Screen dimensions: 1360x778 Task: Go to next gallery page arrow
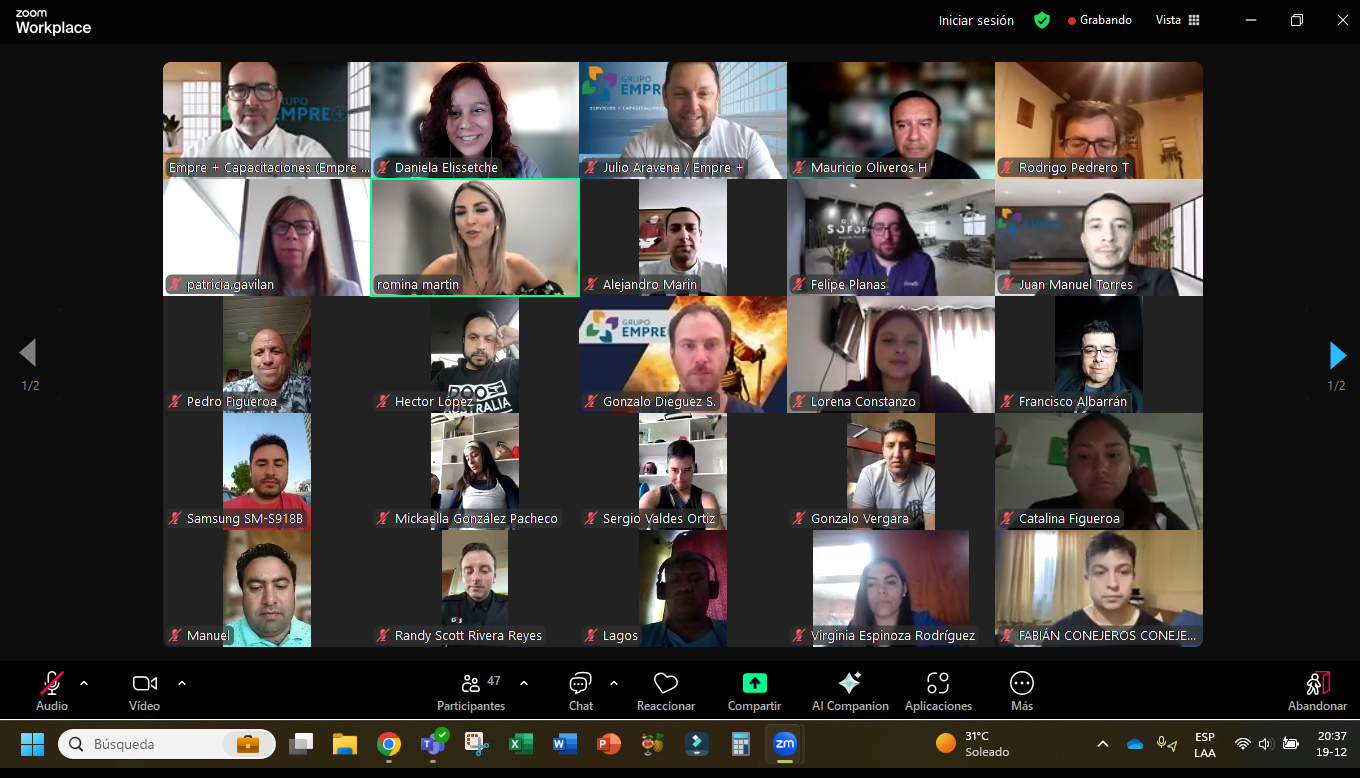(1337, 355)
